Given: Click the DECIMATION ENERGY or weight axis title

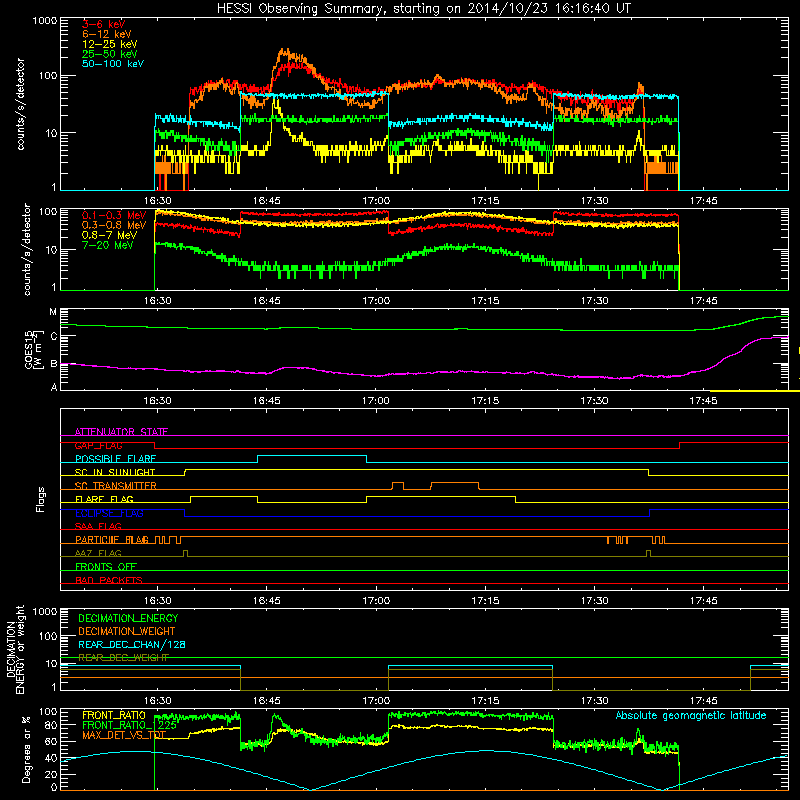Looking at the screenshot, I should pos(15,649).
